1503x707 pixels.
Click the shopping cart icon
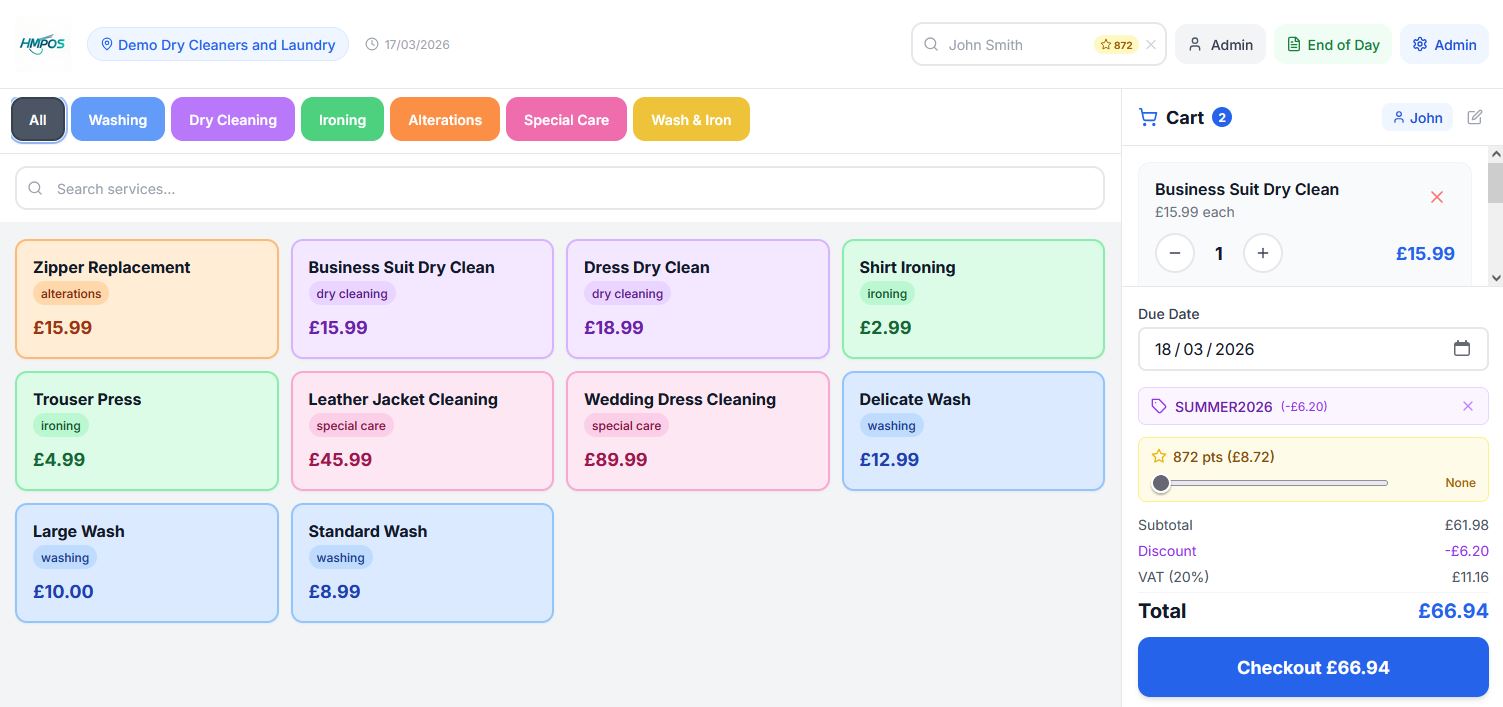point(1148,118)
